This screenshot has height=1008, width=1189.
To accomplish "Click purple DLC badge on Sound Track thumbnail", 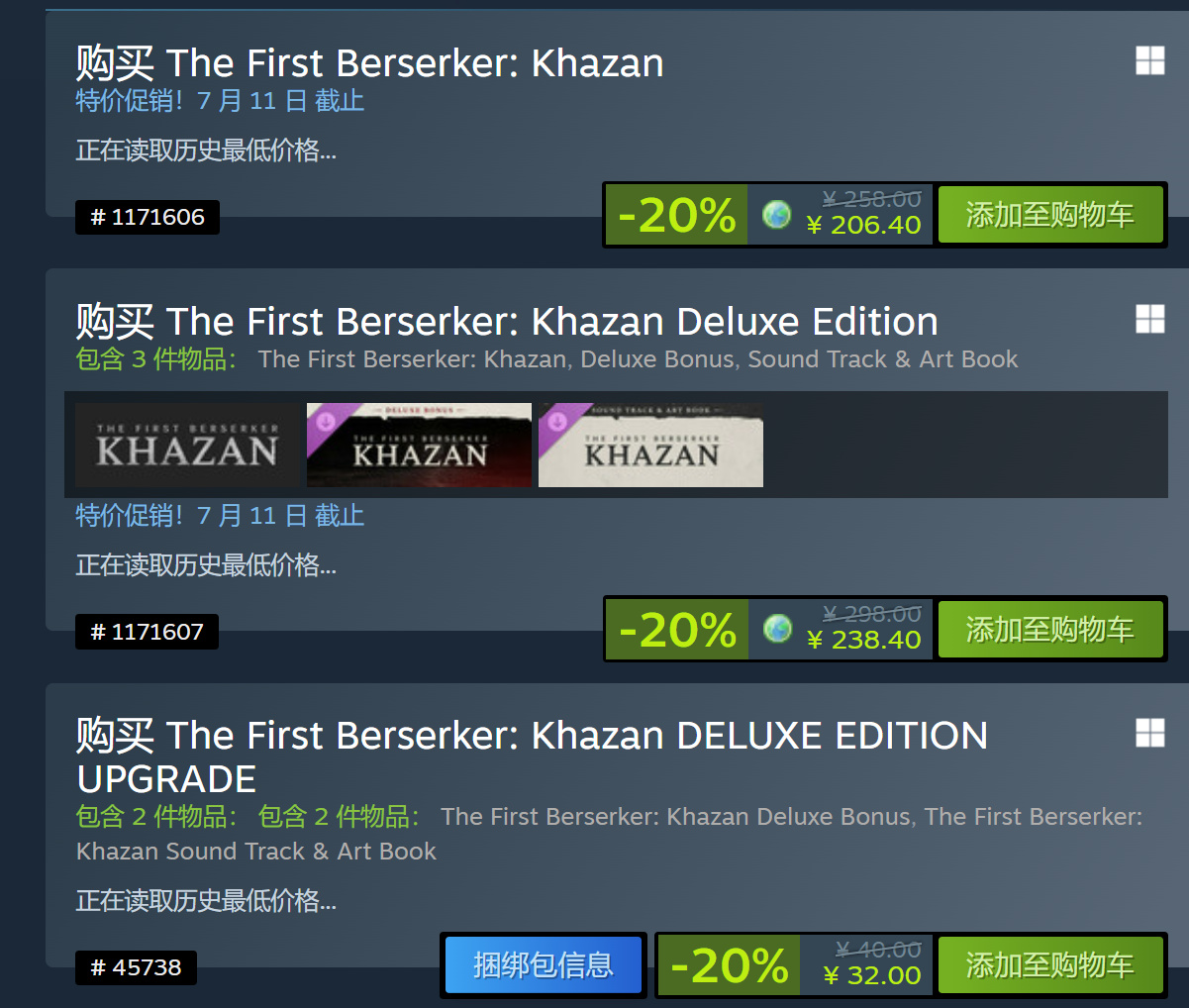I will [x=556, y=421].
